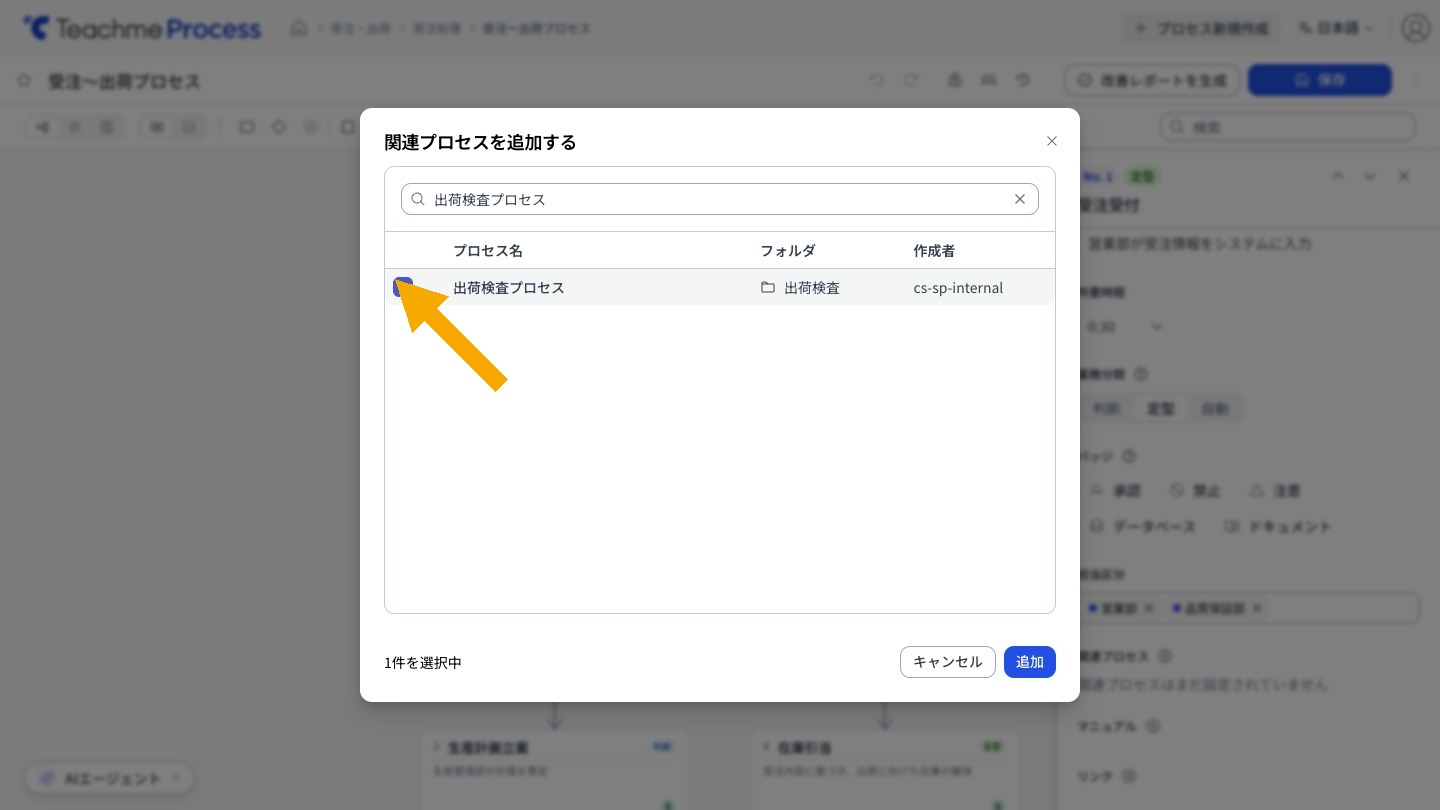The image size is (1440, 810).
Task: Select the 判断 classification tab
Action: pyautogui.click(x=1106, y=408)
